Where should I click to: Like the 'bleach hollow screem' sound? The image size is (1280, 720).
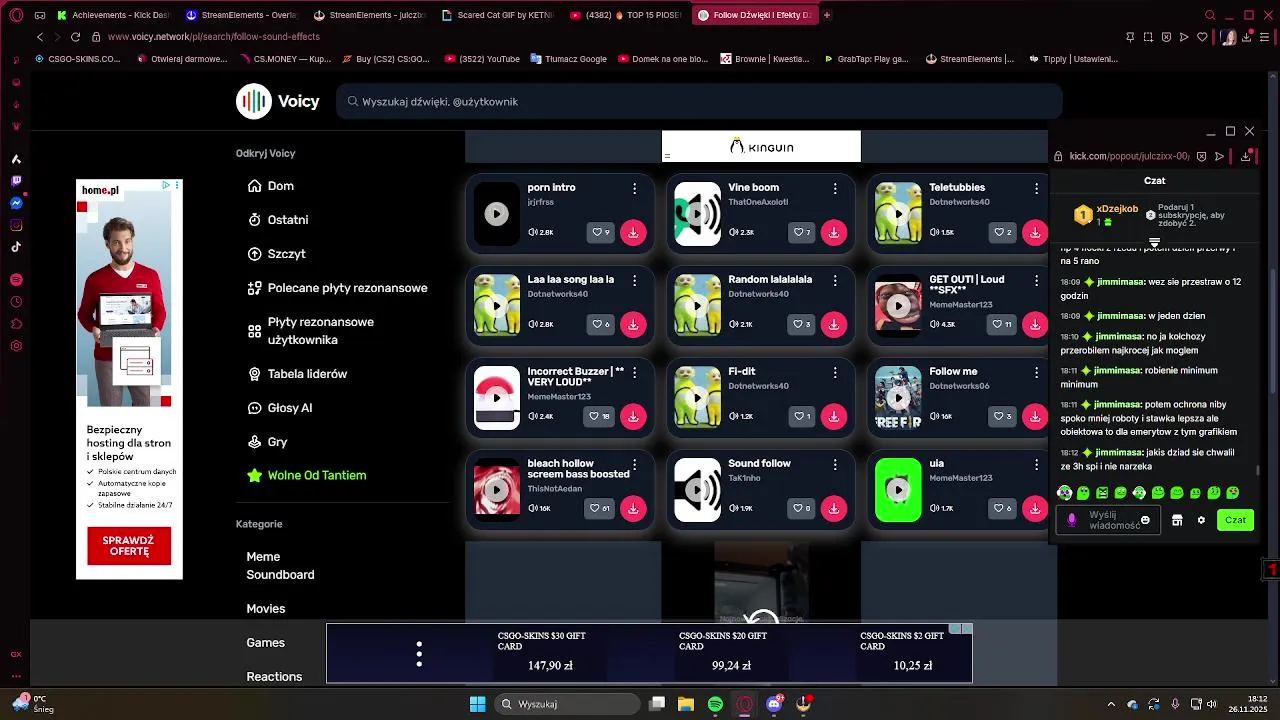point(600,508)
